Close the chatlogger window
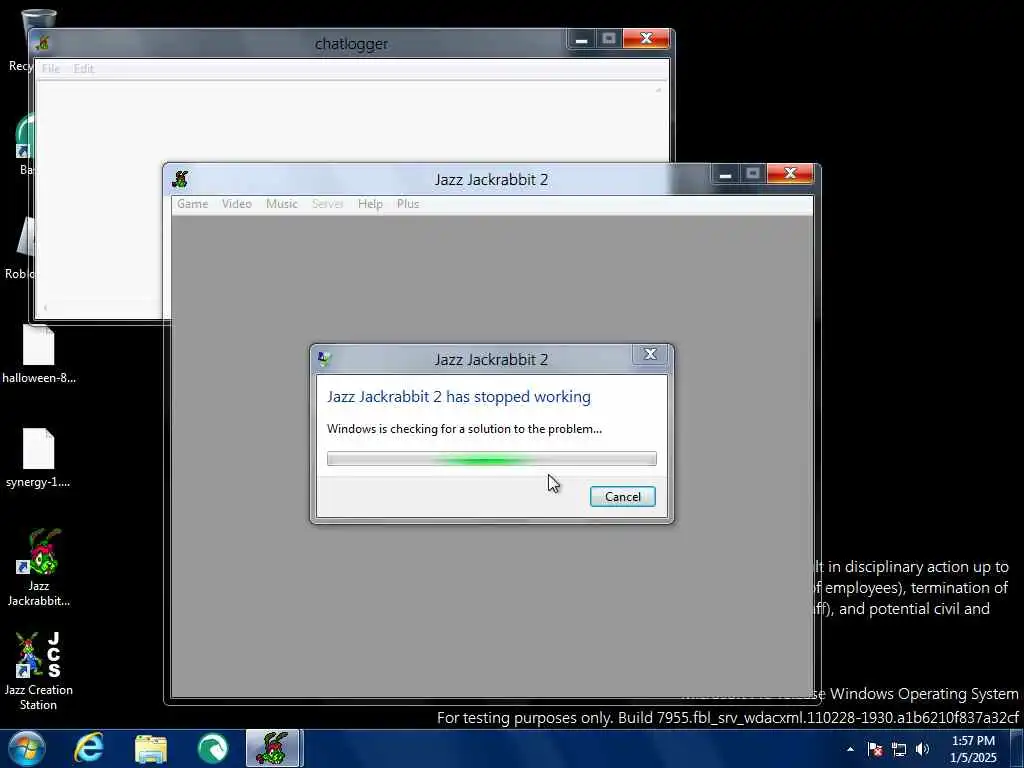Screen dimensions: 1024x768 click(x=646, y=39)
